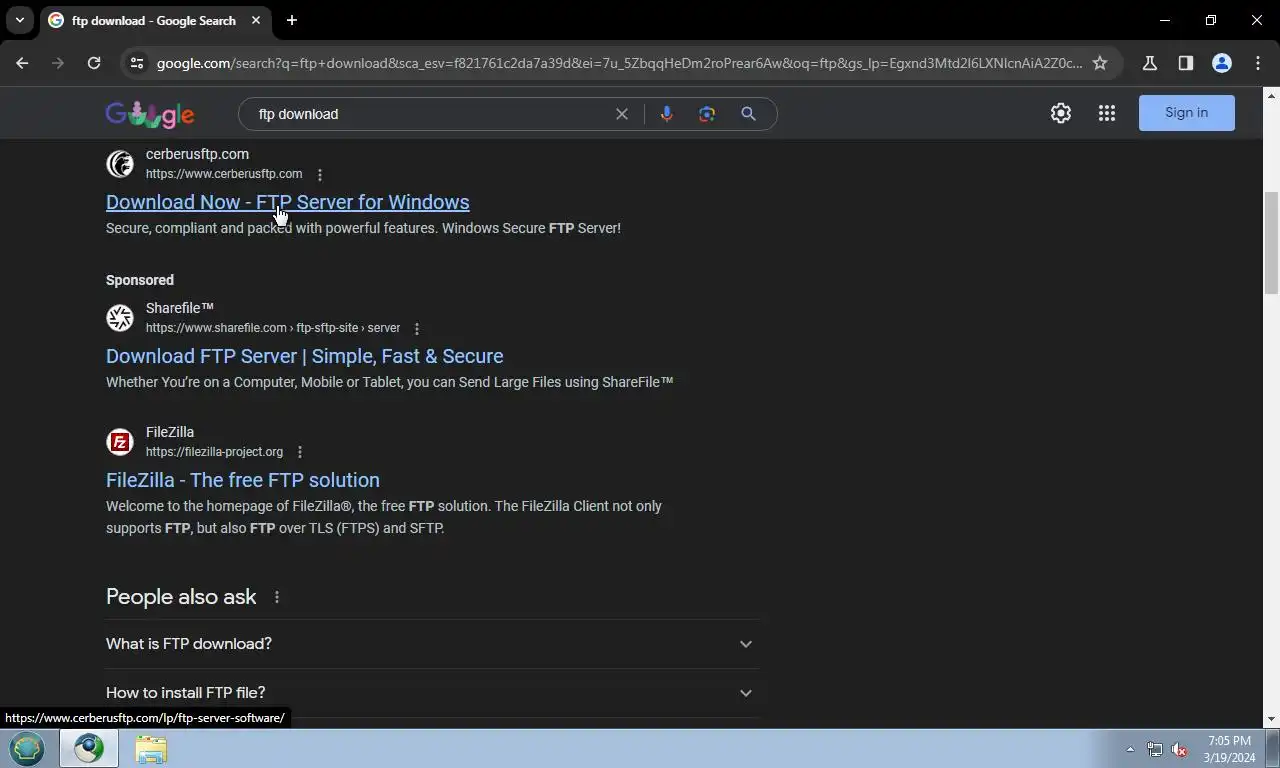
Task: Click the filezilla-project.org URL text
Action: (214, 452)
